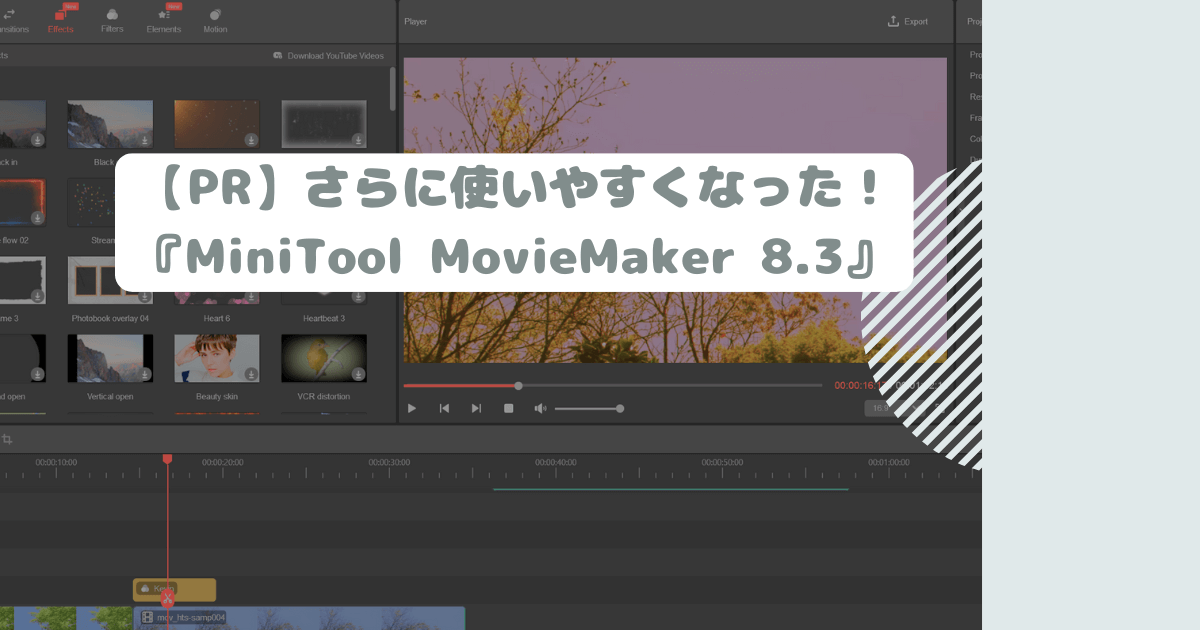Viewport: 1200px width, 630px height.
Task: Click the red playhead marker on timeline
Action: (x=167, y=459)
